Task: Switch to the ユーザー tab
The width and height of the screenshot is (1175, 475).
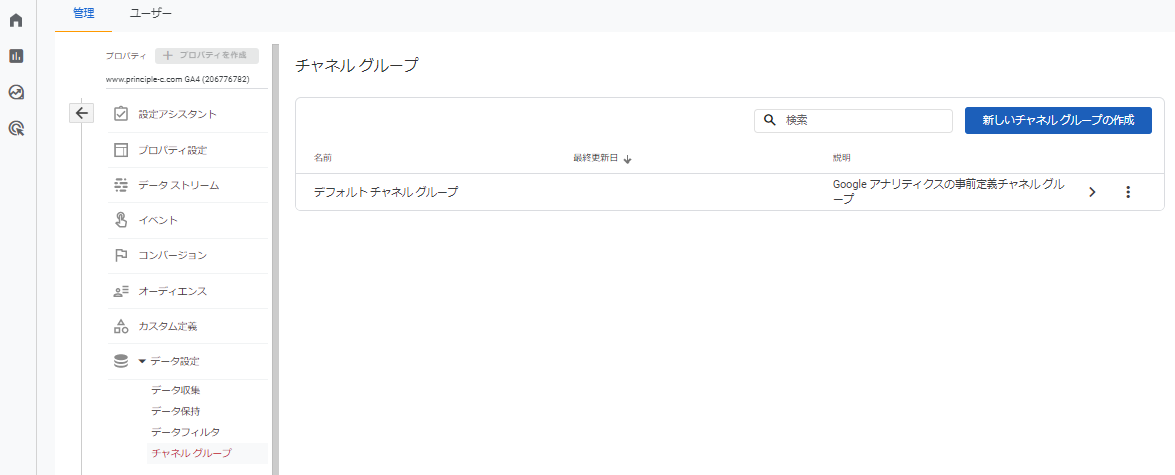Action: coord(151,13)
